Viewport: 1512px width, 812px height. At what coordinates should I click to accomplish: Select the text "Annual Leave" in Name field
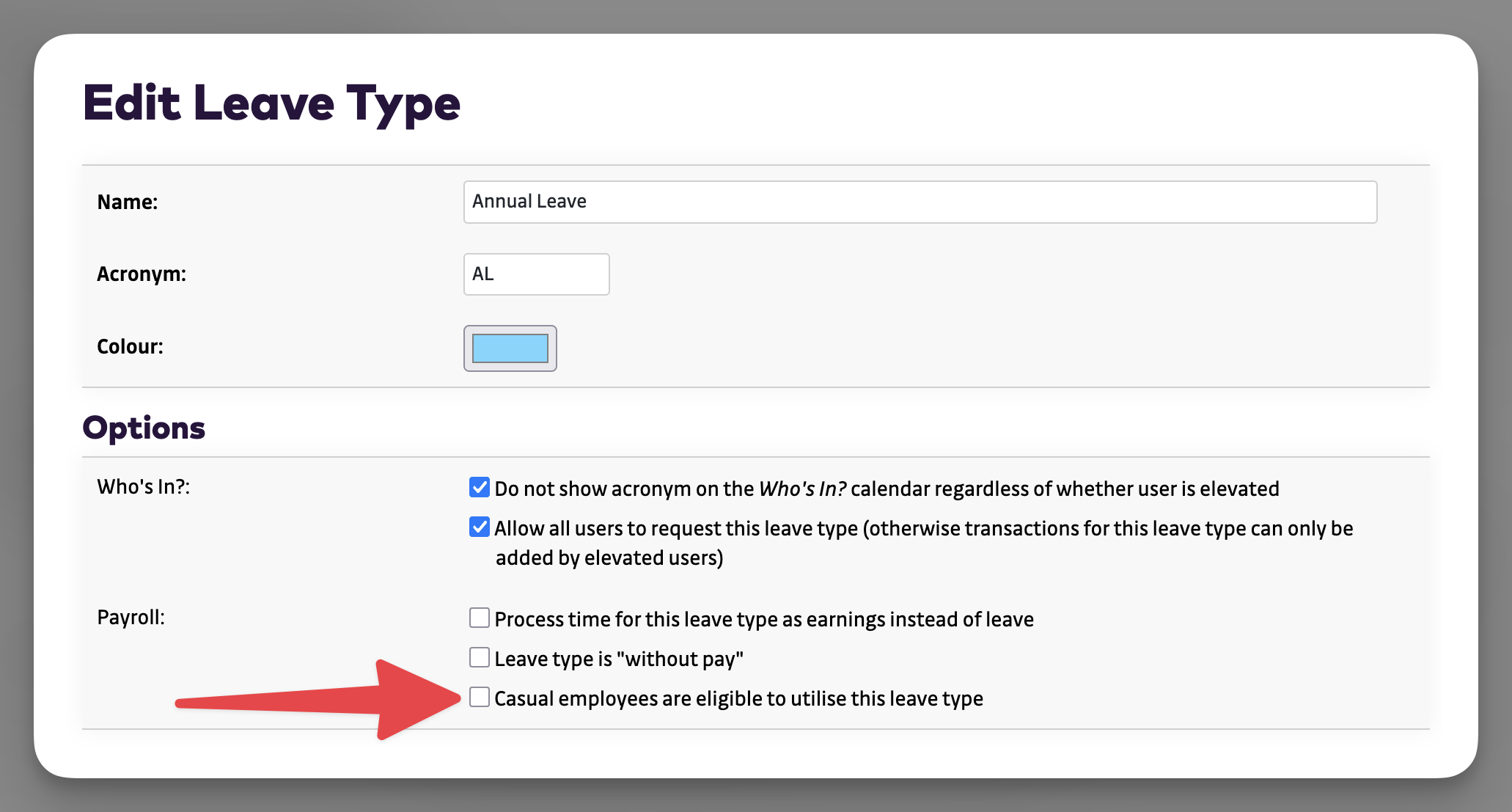click(529, 201)
